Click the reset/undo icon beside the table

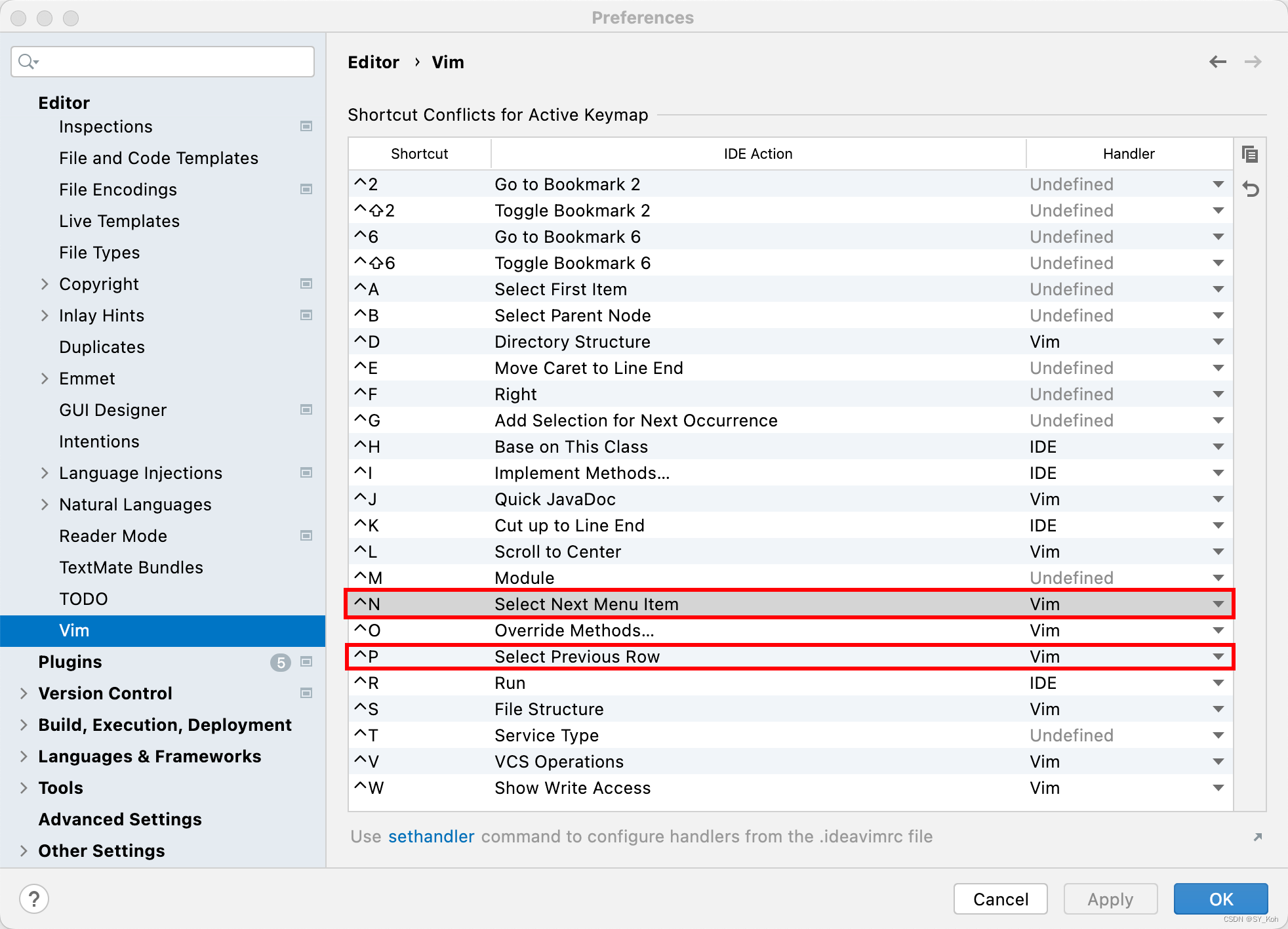point(1250,190)
